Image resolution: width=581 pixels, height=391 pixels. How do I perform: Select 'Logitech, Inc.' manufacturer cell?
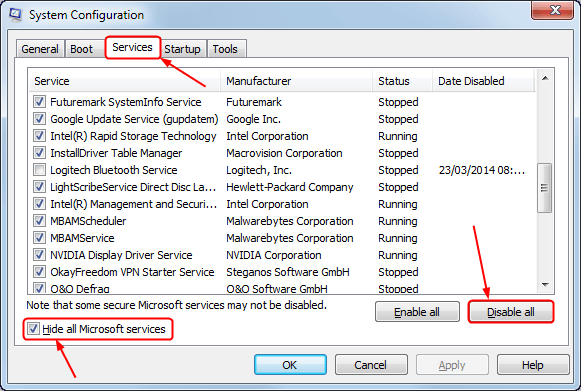(259, 170)
